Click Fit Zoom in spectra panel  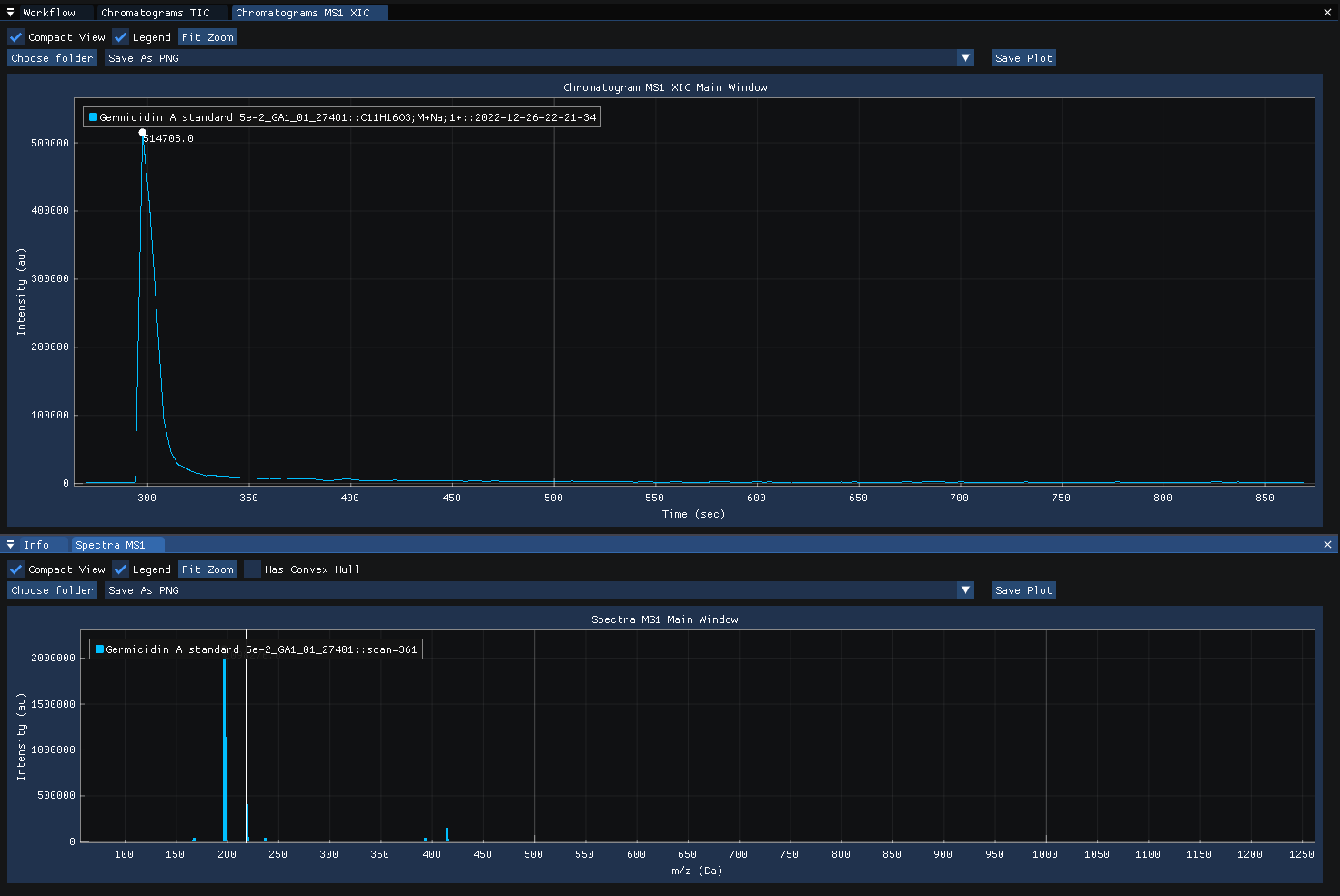207,569
